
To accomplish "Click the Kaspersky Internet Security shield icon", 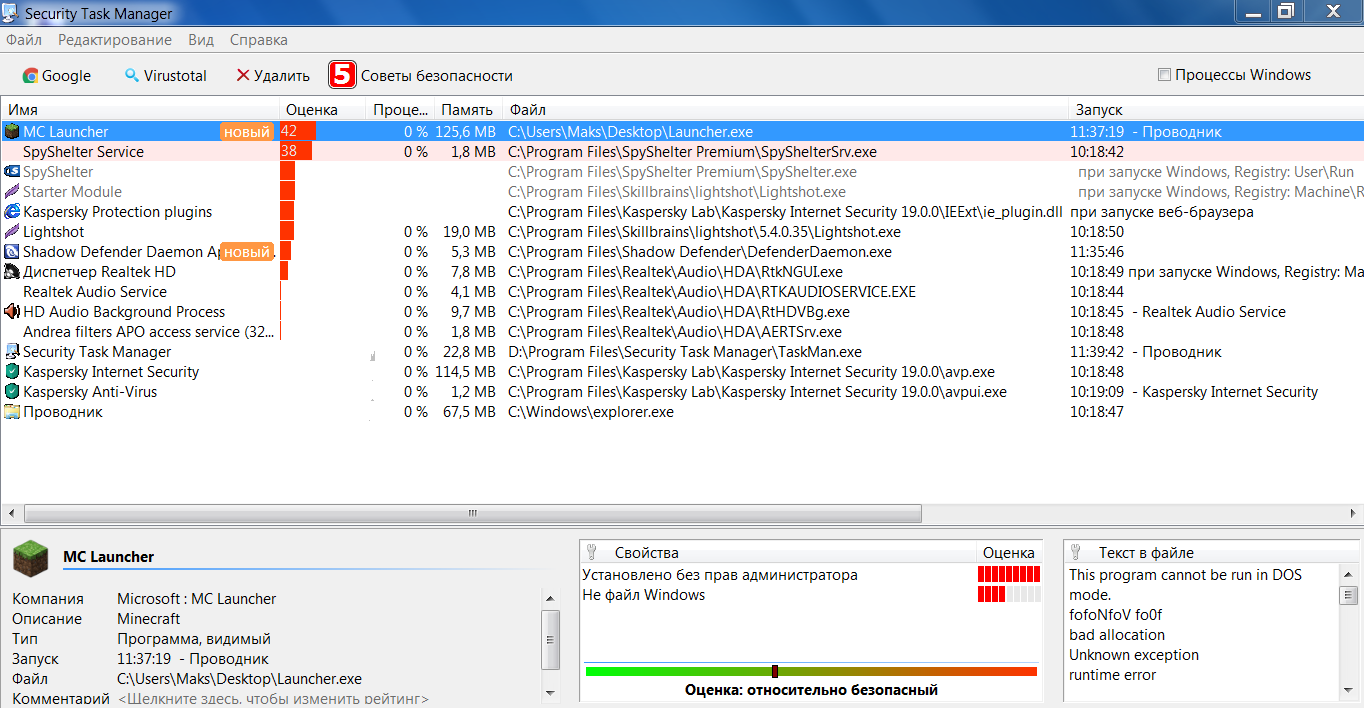I will (12, 371).
